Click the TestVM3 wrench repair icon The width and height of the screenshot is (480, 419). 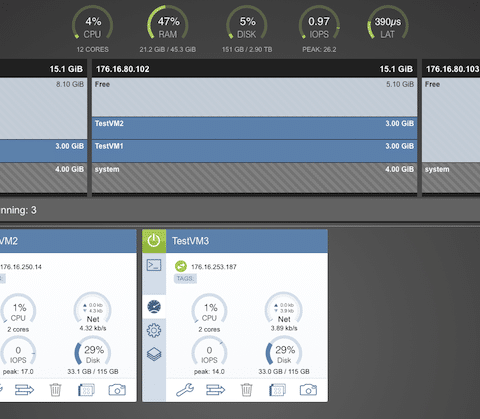tap(185, 390)
